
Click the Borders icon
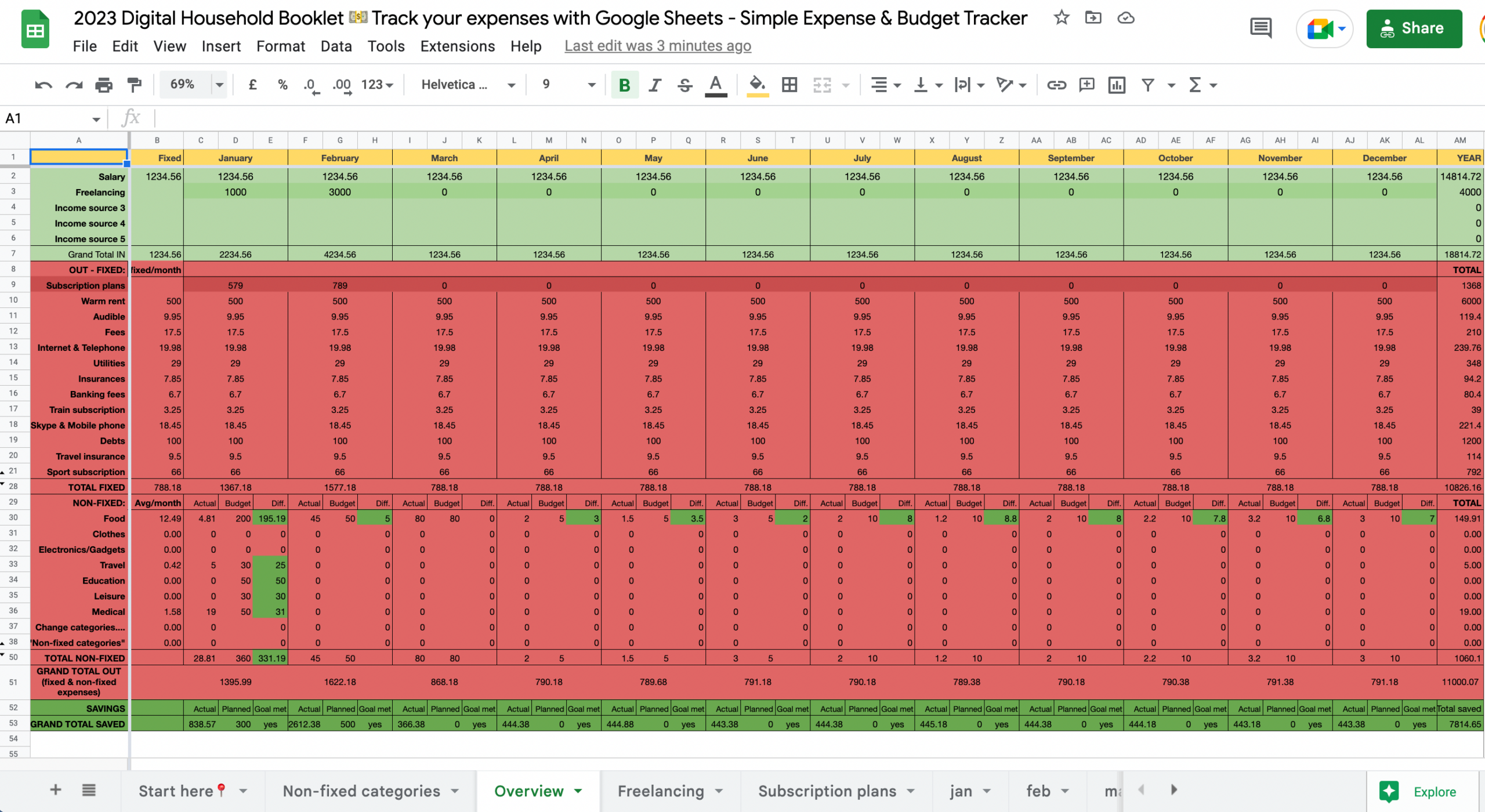[x=789, y=85]
